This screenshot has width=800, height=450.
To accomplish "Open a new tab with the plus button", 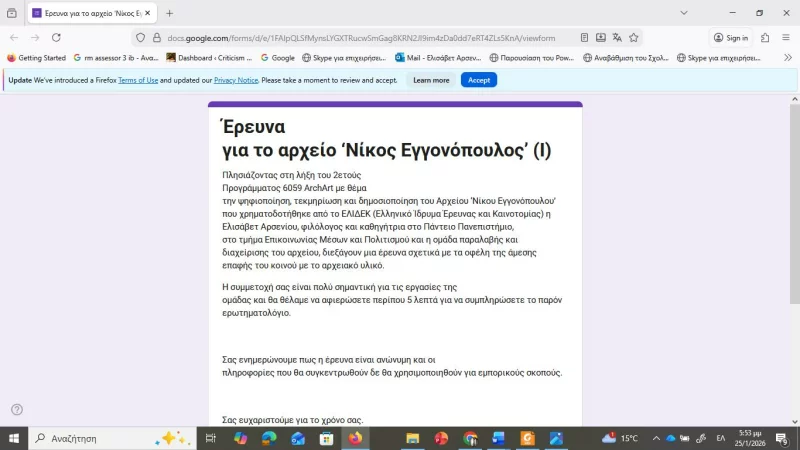I will click(169, 13).
